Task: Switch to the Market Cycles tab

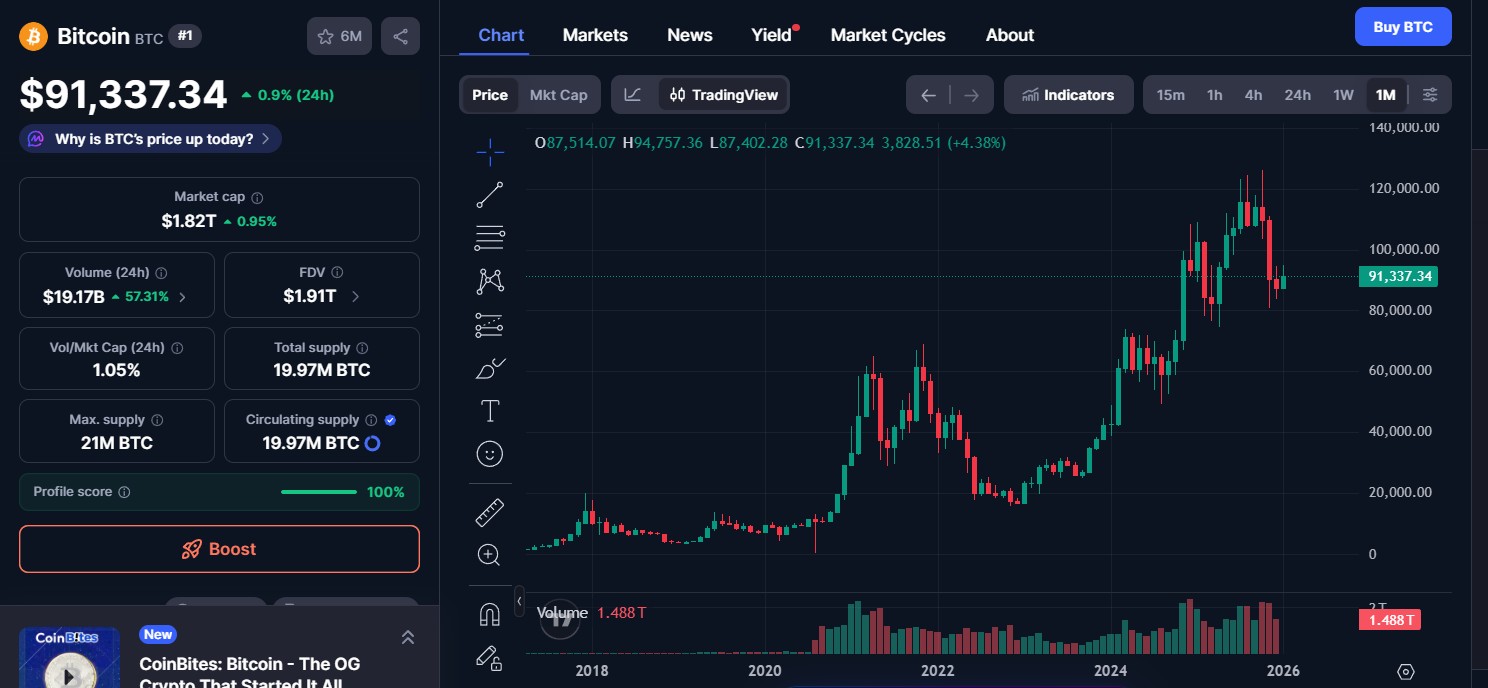Action: click(887, 35)
